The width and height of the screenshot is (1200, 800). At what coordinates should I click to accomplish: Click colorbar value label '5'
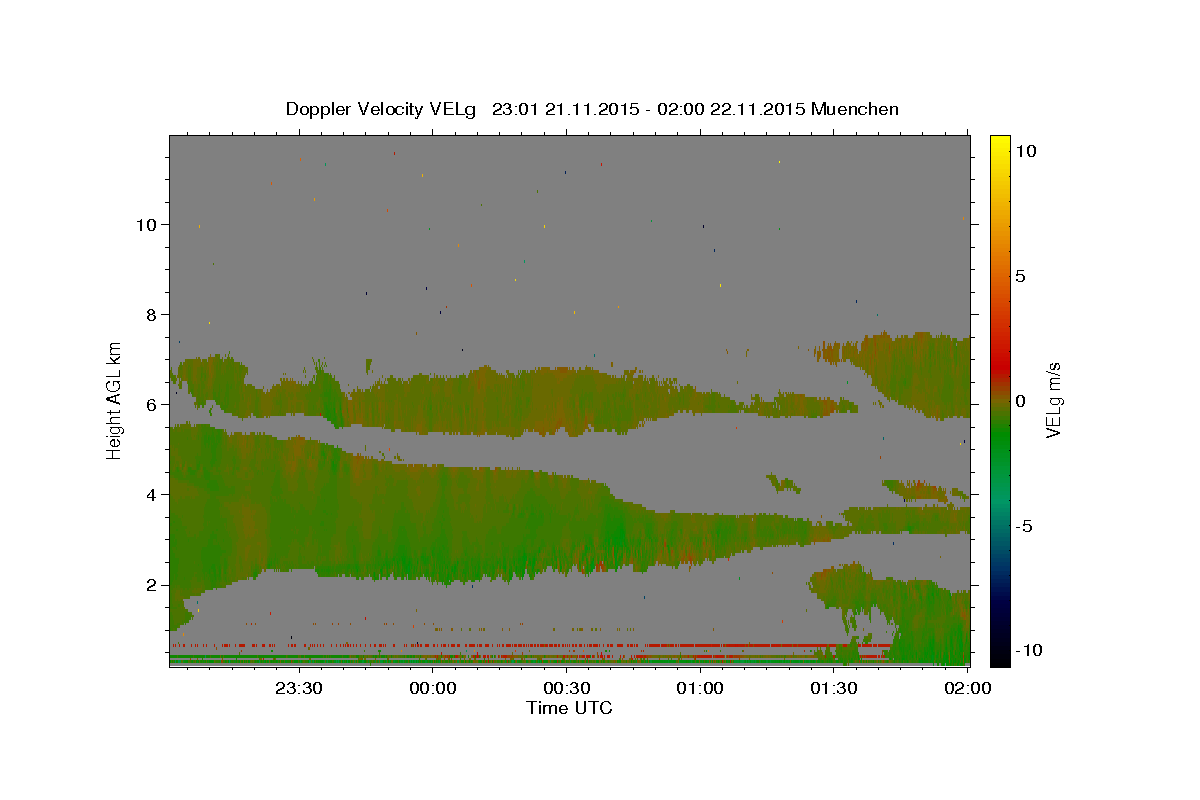click(x=1020, y=276)
